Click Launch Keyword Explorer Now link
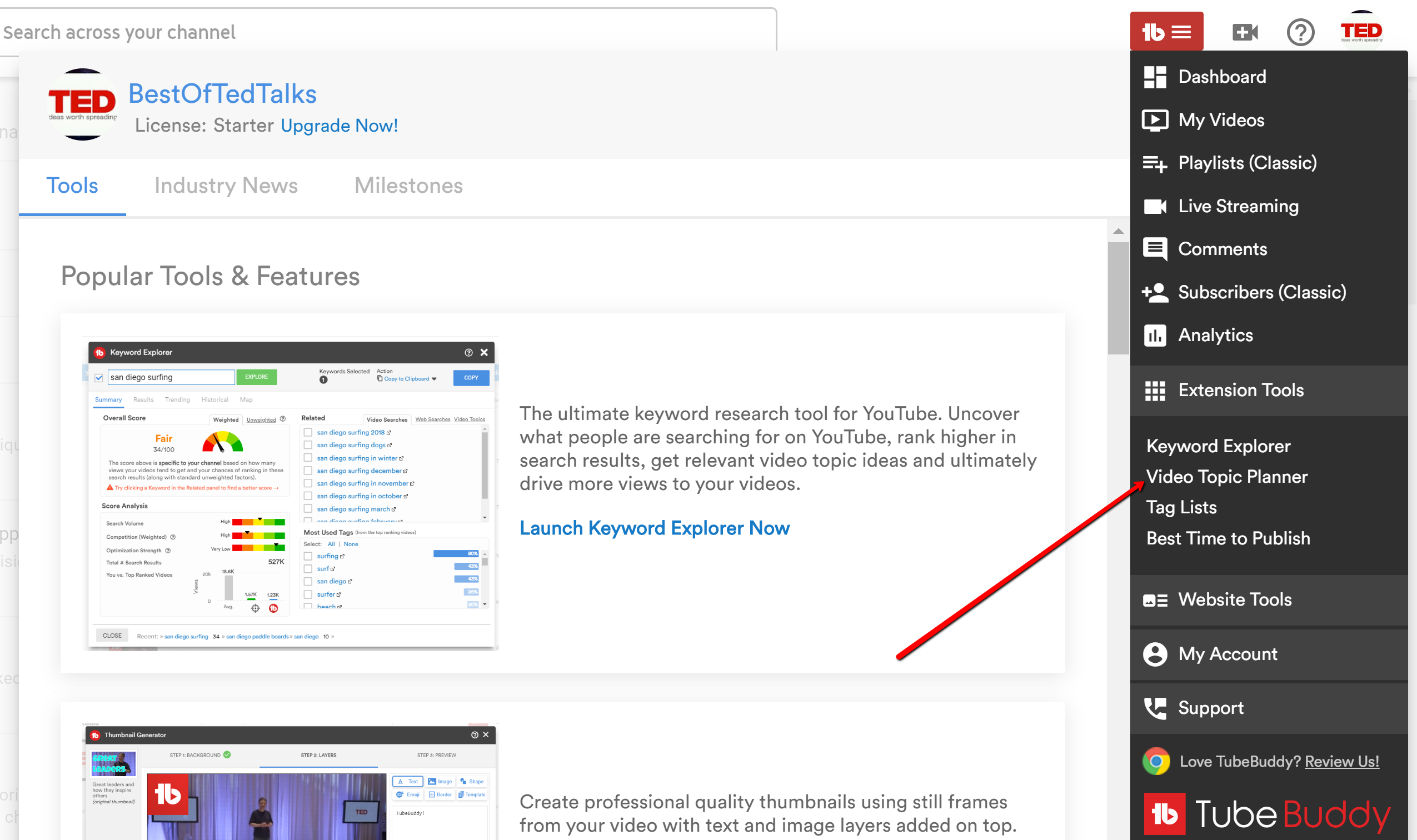Viewport: 1417px width, 840px height. click(x=654, y=528)
